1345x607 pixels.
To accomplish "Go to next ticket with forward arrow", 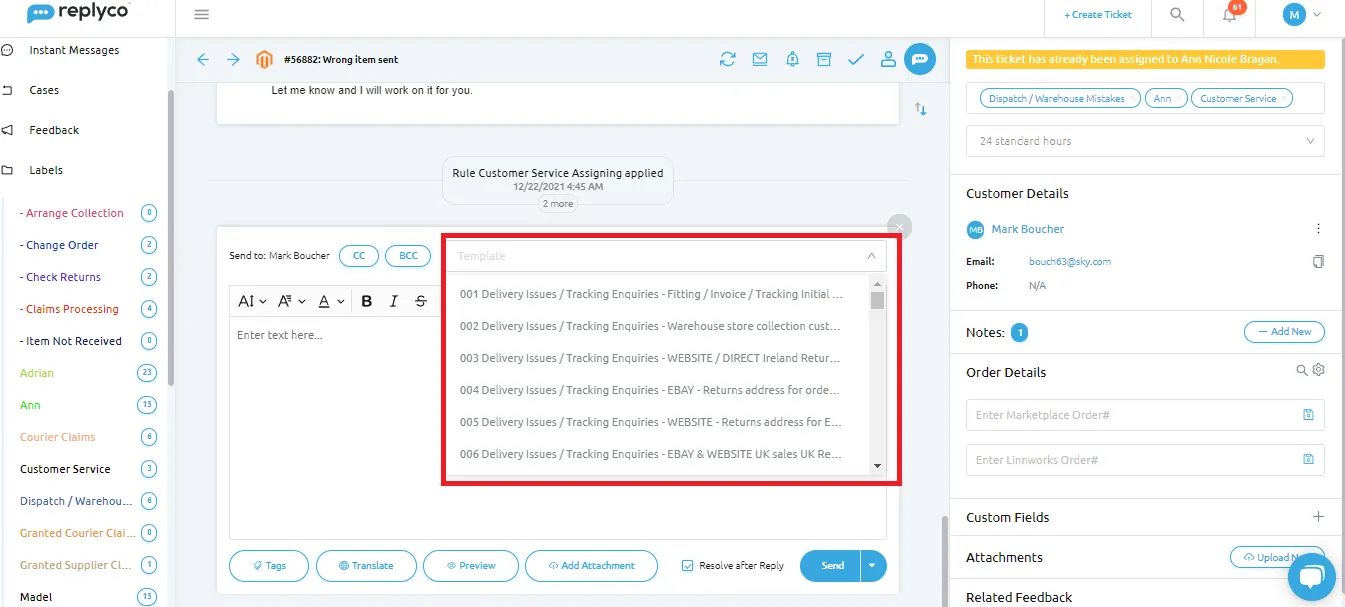I will click(x=233, y=60).
